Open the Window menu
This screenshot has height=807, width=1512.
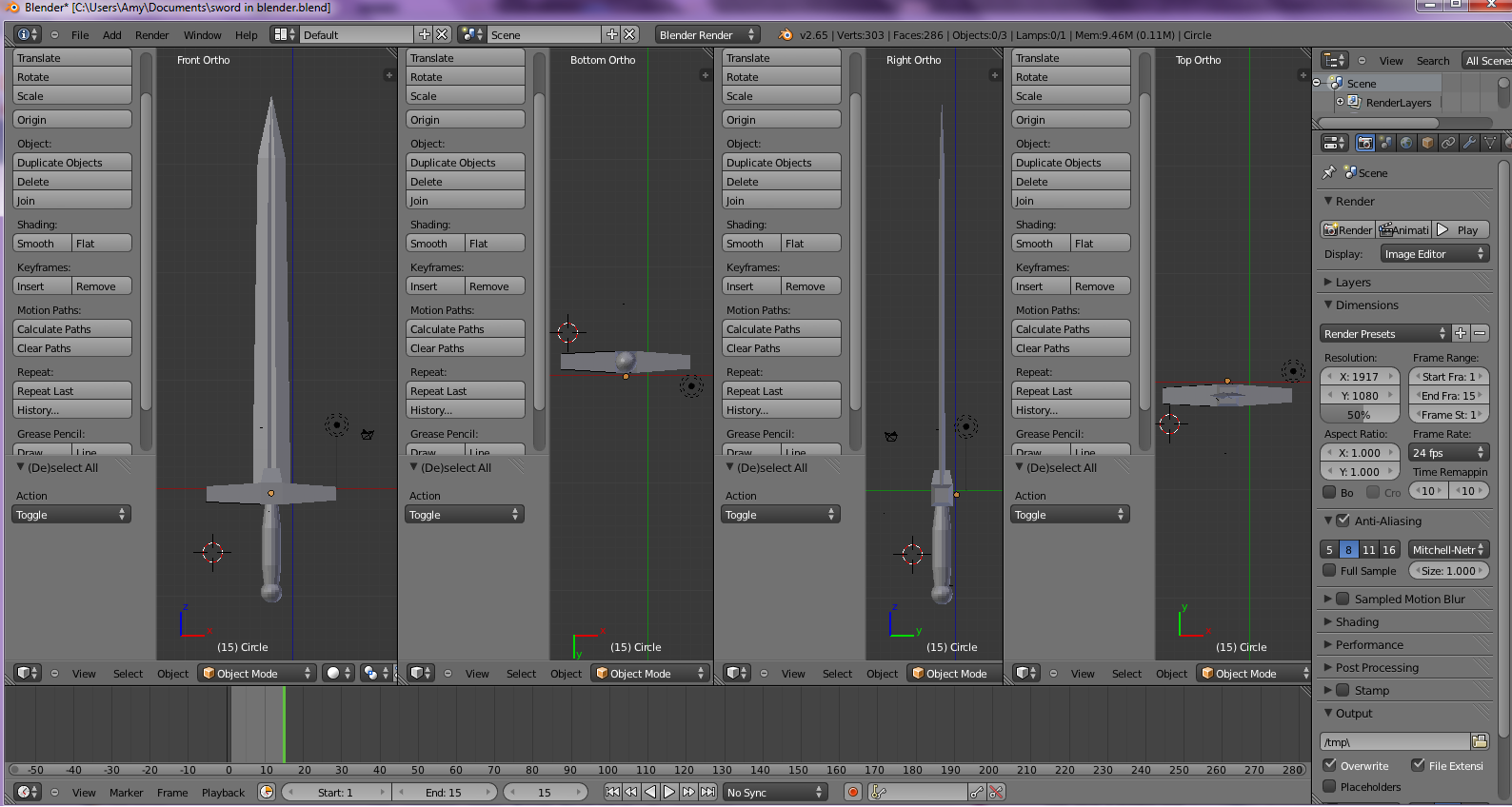[x=202, y=35]
